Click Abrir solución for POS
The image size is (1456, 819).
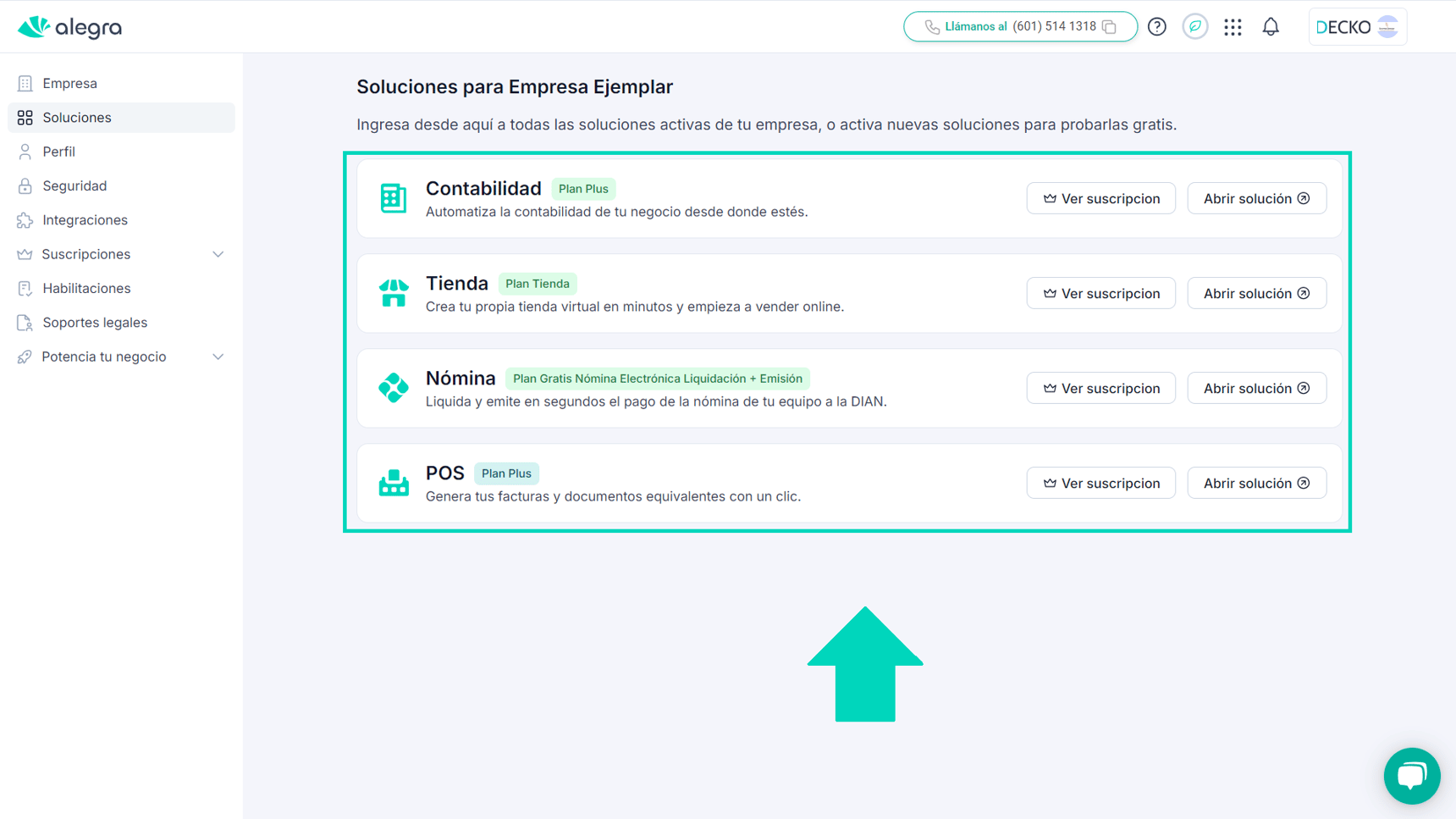[1256, 483]
